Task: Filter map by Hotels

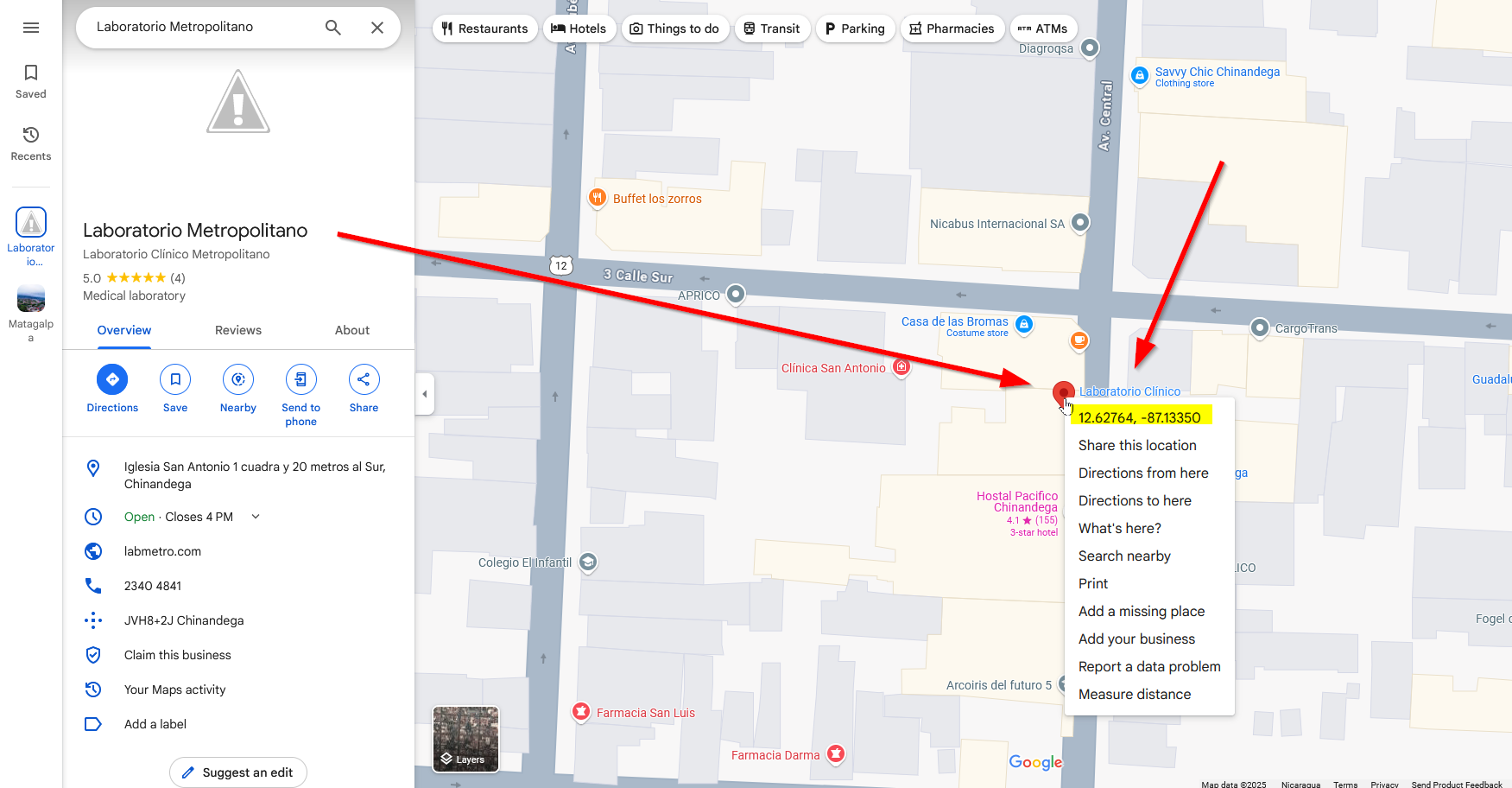Action: [x=579, y=29]
